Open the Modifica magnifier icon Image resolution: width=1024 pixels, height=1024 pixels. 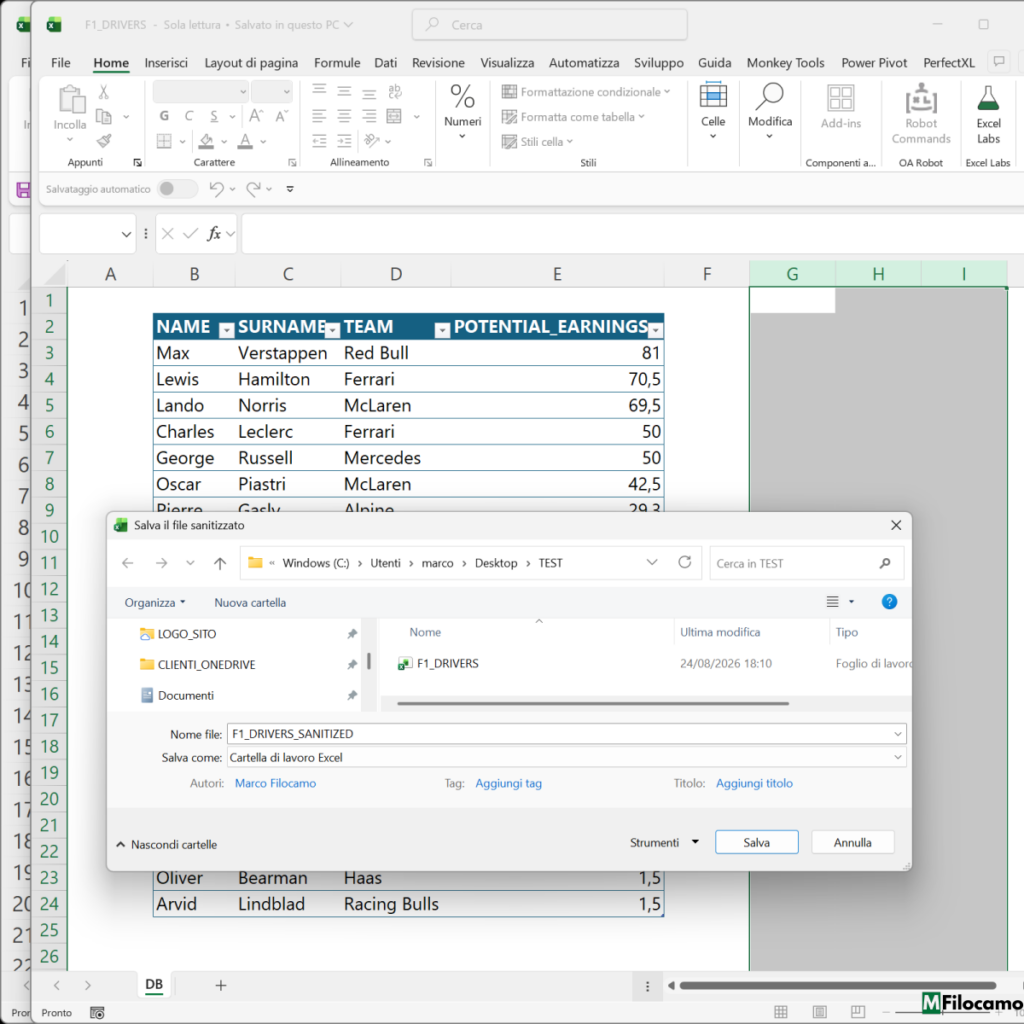pos(769,95)
